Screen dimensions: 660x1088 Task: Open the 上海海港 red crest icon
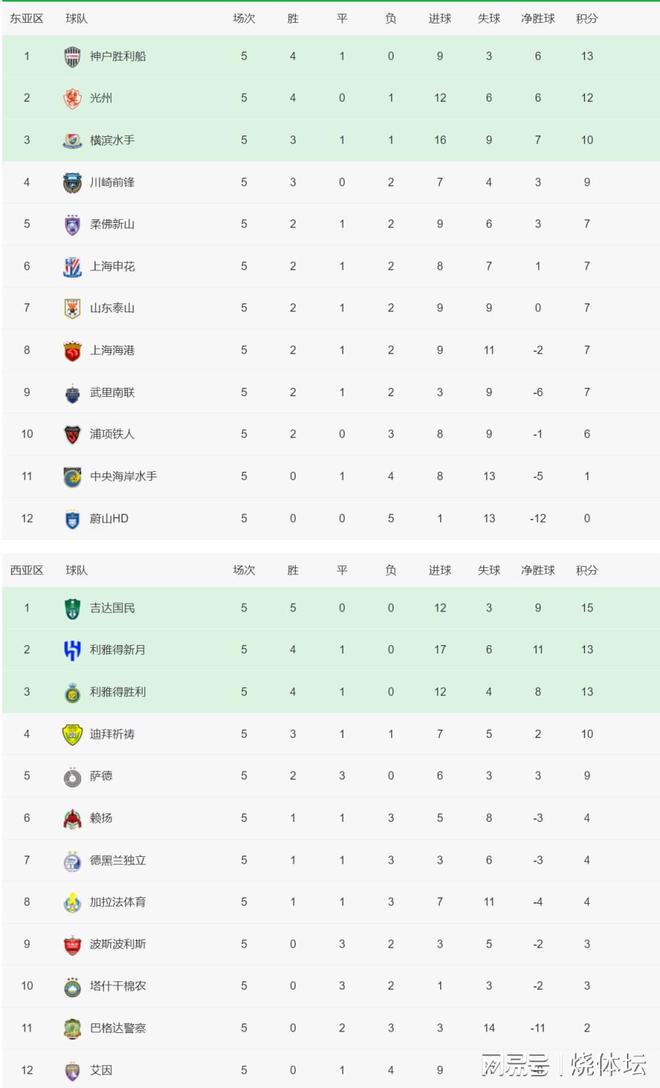tap(72, 350)
